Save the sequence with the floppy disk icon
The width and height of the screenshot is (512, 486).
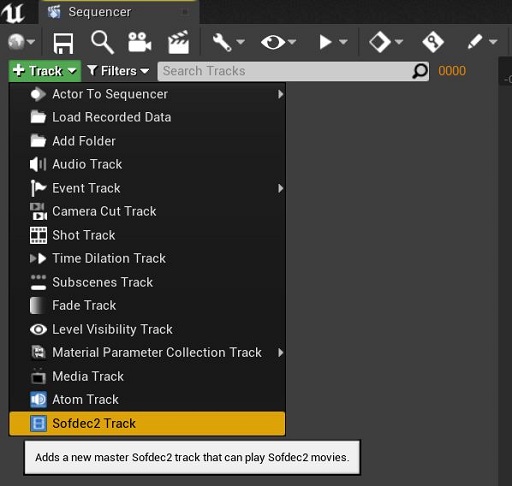click(x=63, y=43)
